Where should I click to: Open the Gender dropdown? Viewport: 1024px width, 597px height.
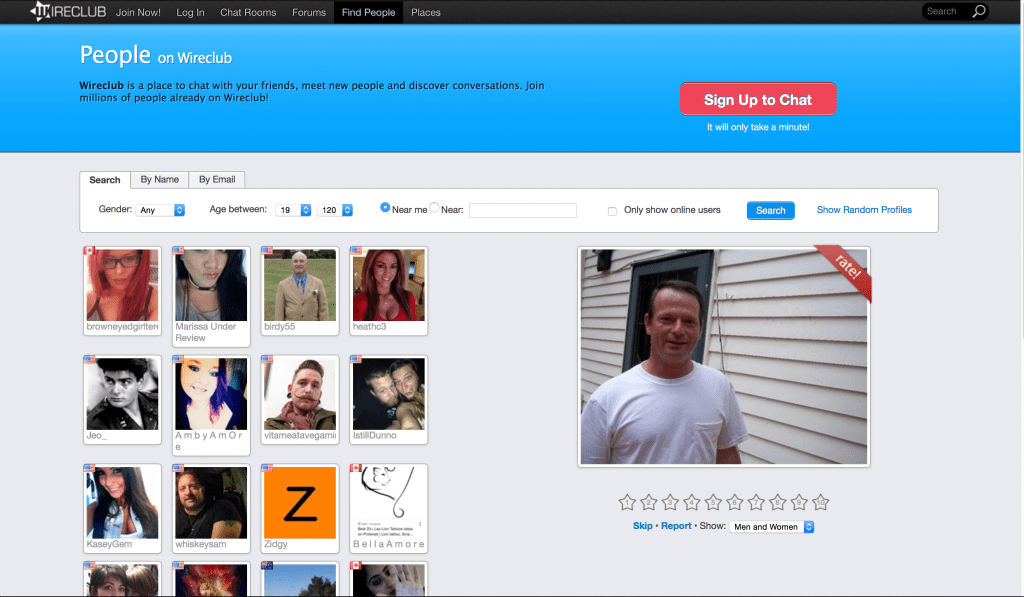tap(161, 210)
